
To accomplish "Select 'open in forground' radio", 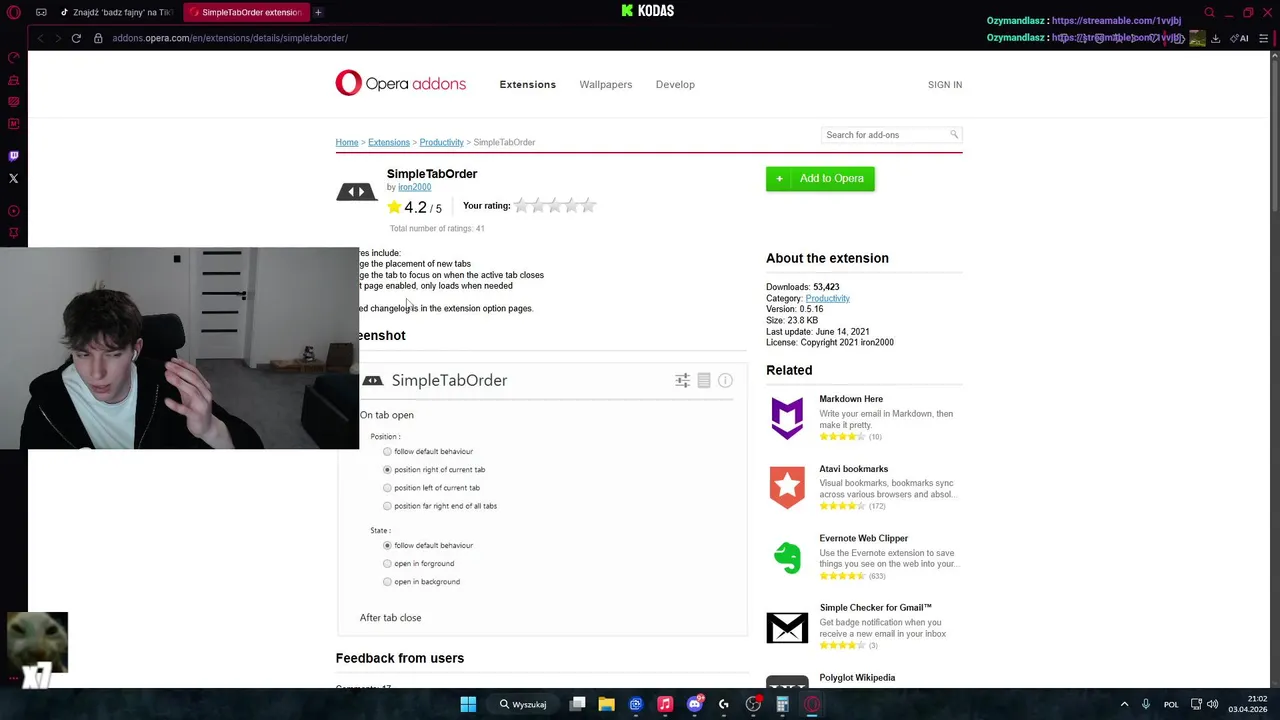I will [387, 564].
